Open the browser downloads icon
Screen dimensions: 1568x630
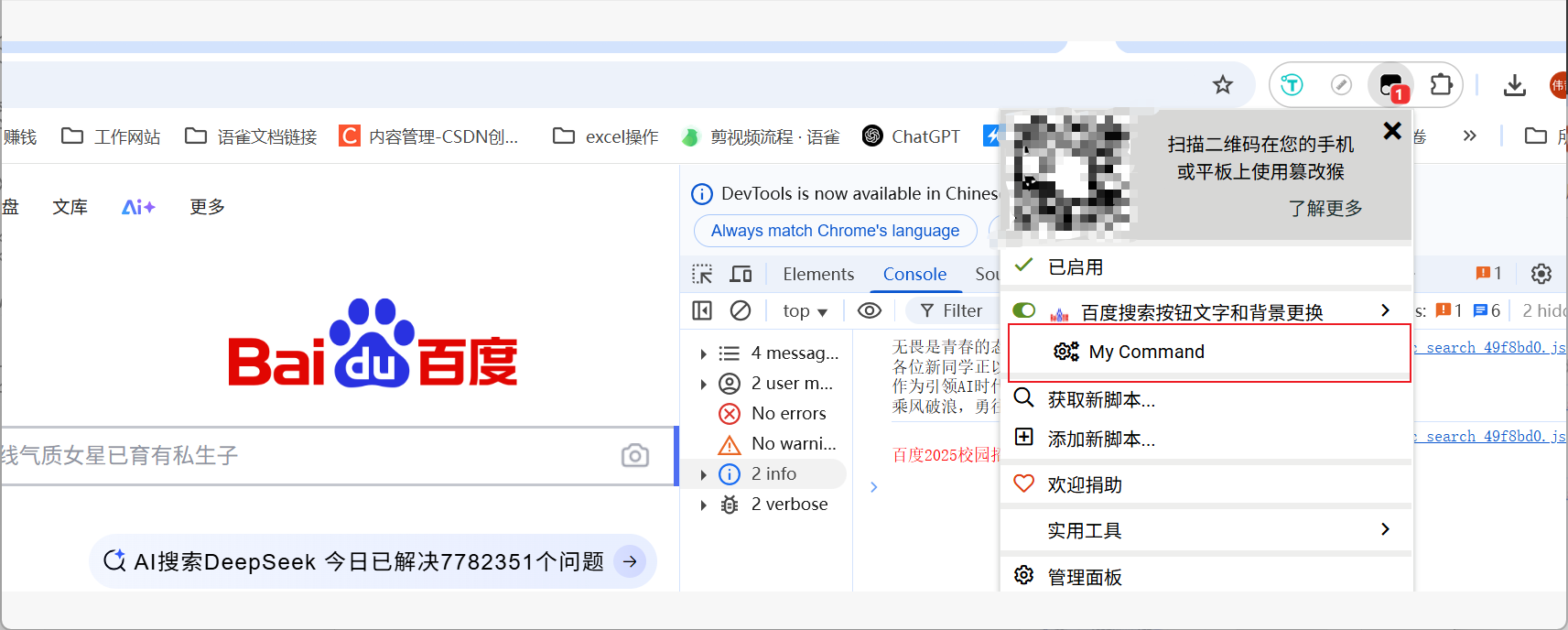click(1515, 85)
